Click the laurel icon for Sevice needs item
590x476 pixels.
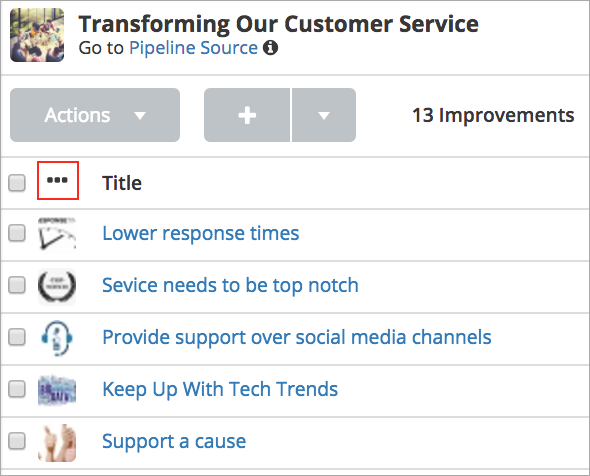pos(57,286)
